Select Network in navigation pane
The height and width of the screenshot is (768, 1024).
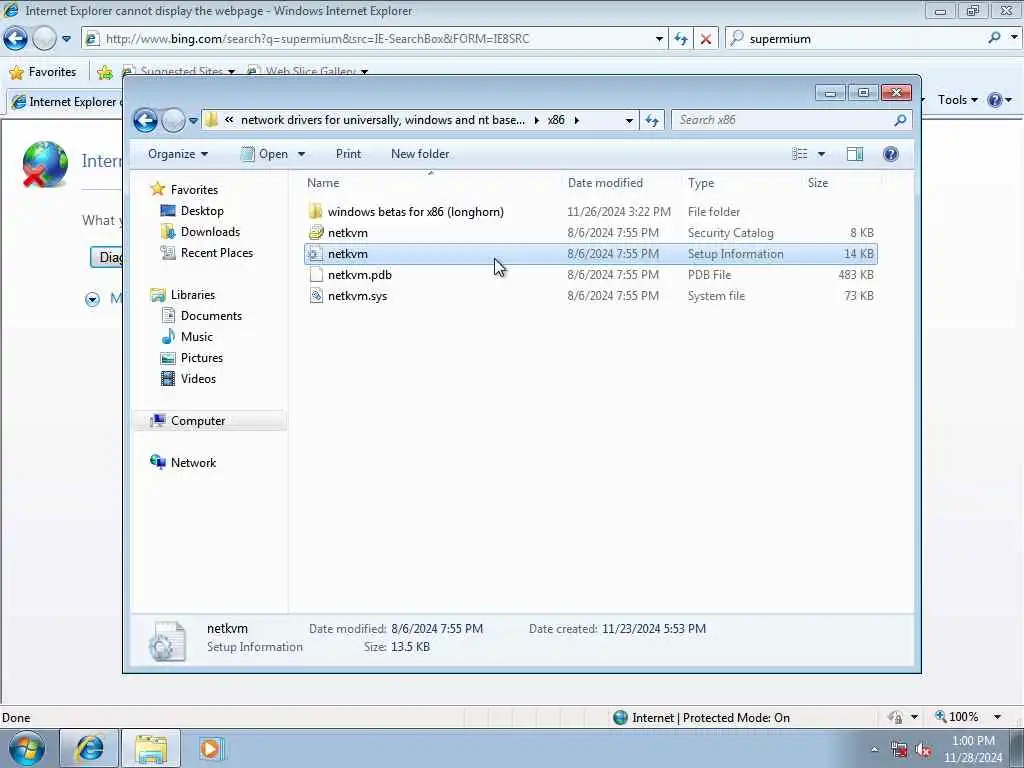[x=183, y=463]
